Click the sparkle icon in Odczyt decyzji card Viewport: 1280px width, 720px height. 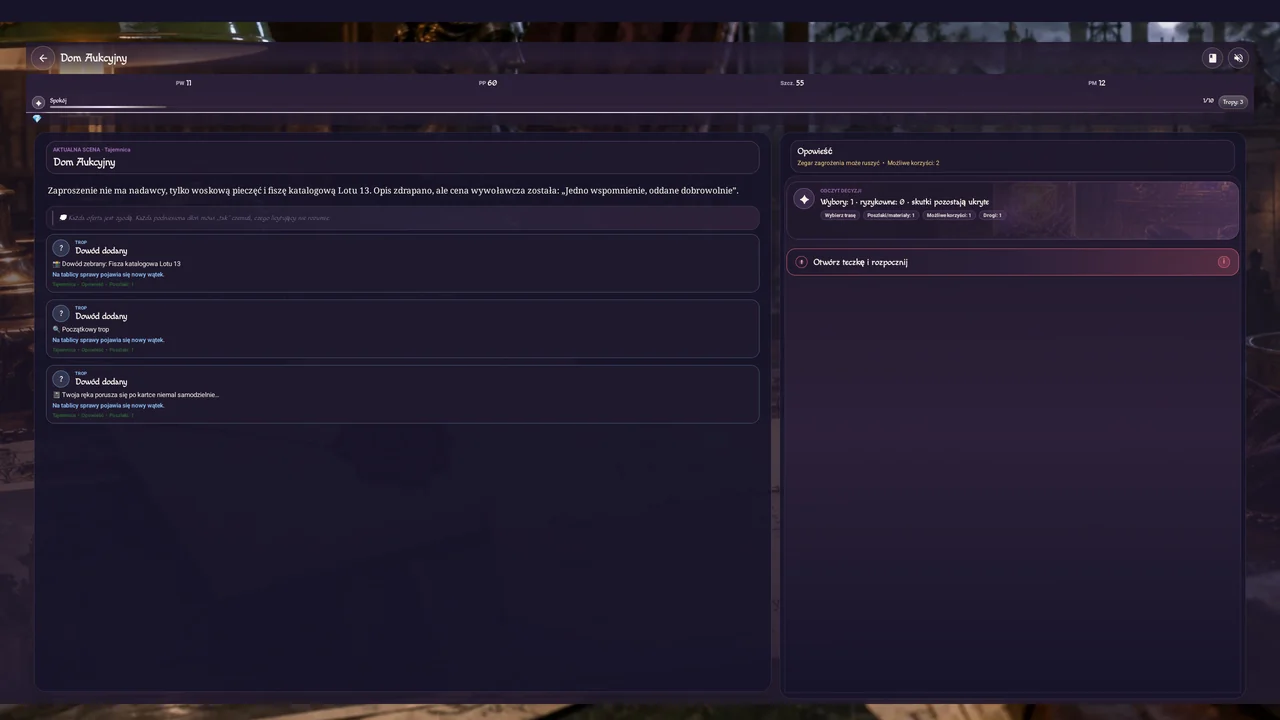804,199
